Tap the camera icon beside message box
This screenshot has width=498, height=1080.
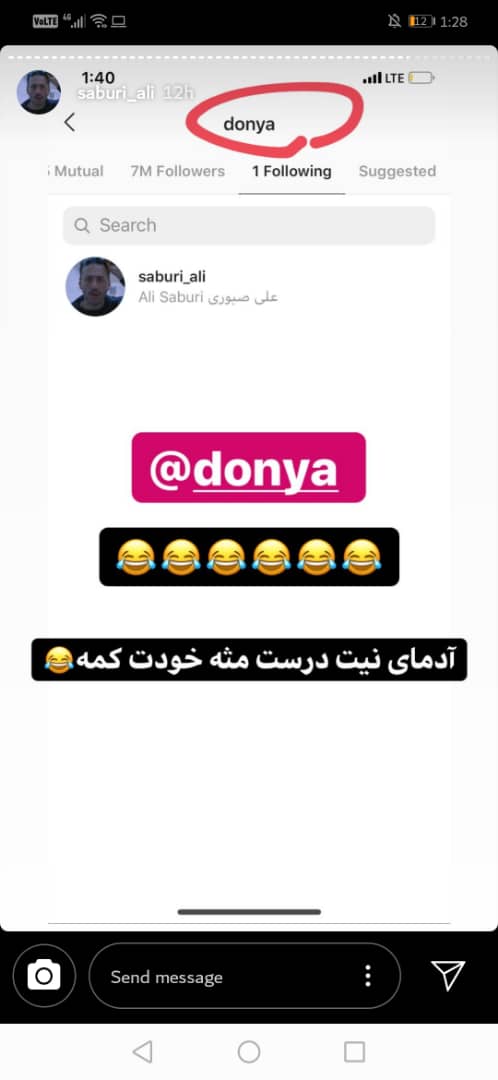click(43, 975)
